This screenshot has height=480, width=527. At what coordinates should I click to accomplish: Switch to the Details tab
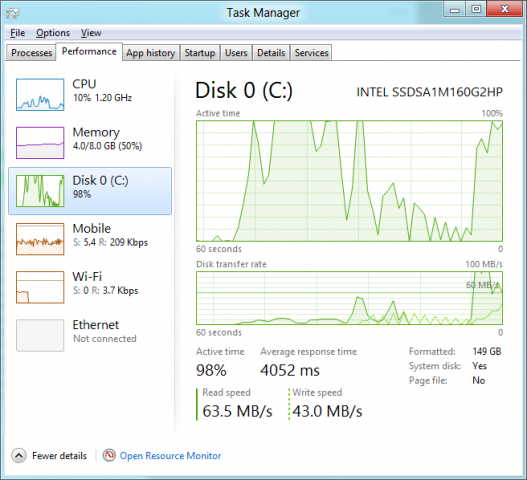tap(271, 53)
